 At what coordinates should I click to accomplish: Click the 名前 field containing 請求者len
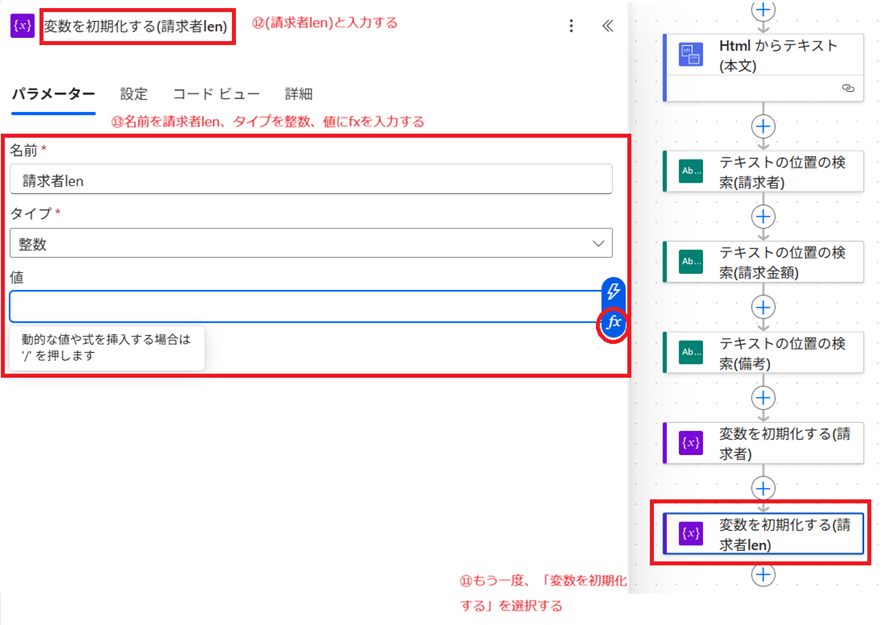point(311,180)
